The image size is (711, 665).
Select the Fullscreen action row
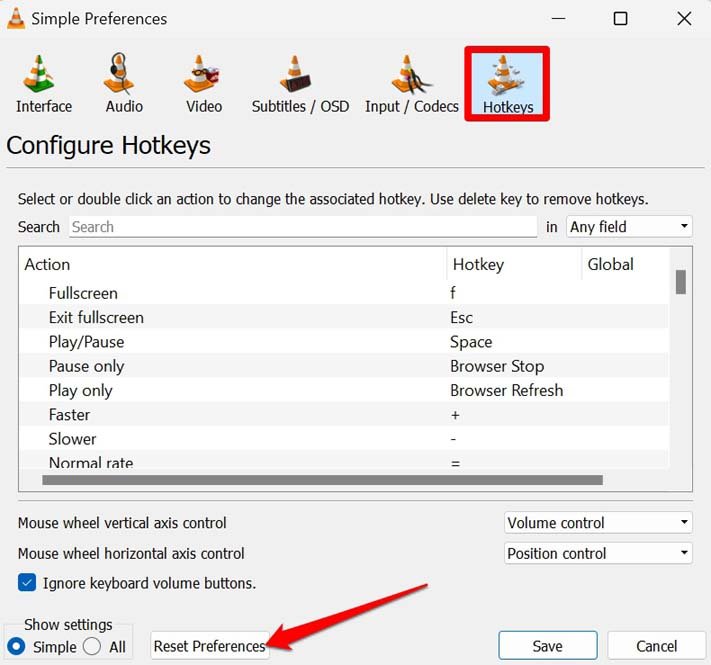[x=345, y=293]
